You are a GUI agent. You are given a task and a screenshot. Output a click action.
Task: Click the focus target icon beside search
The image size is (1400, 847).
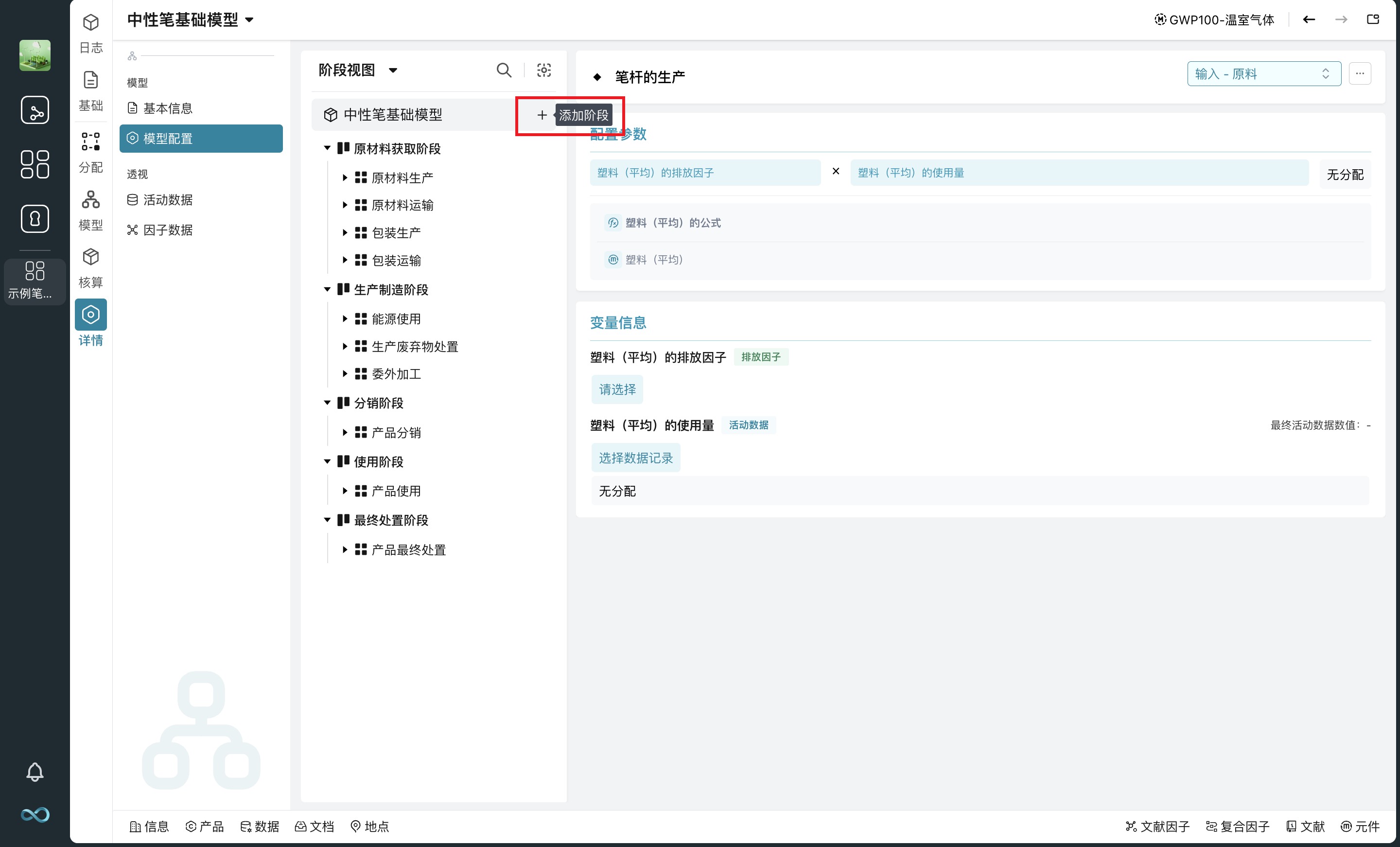tap(544, 70)
